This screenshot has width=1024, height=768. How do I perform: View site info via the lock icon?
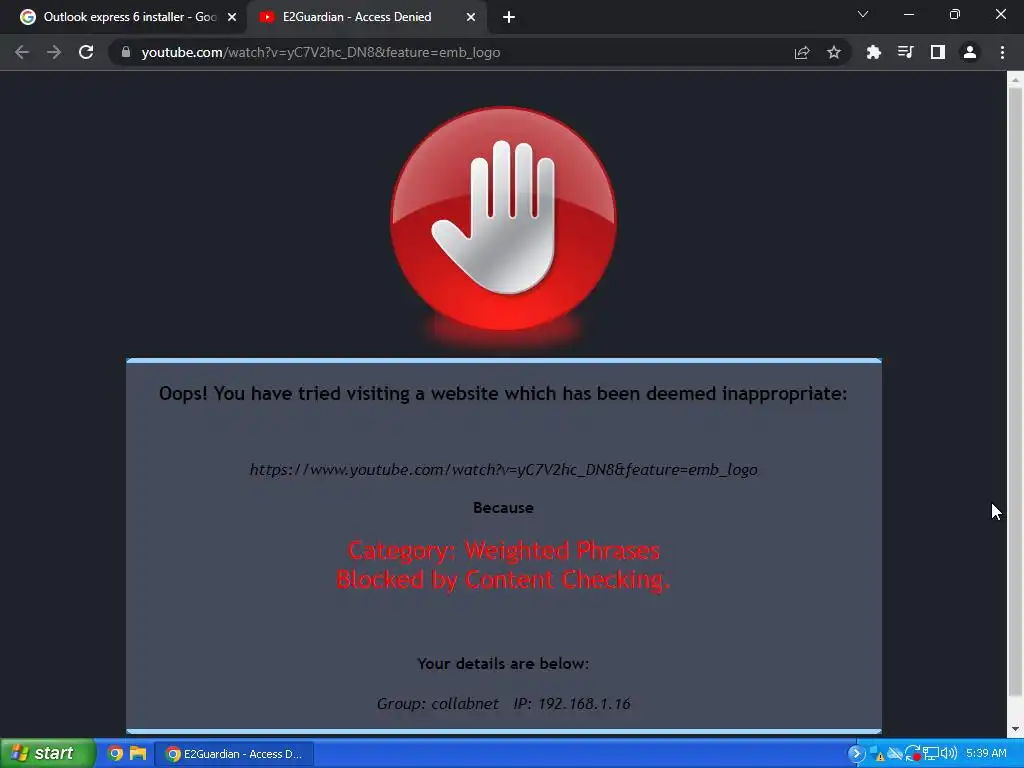(x=126, y=52)
